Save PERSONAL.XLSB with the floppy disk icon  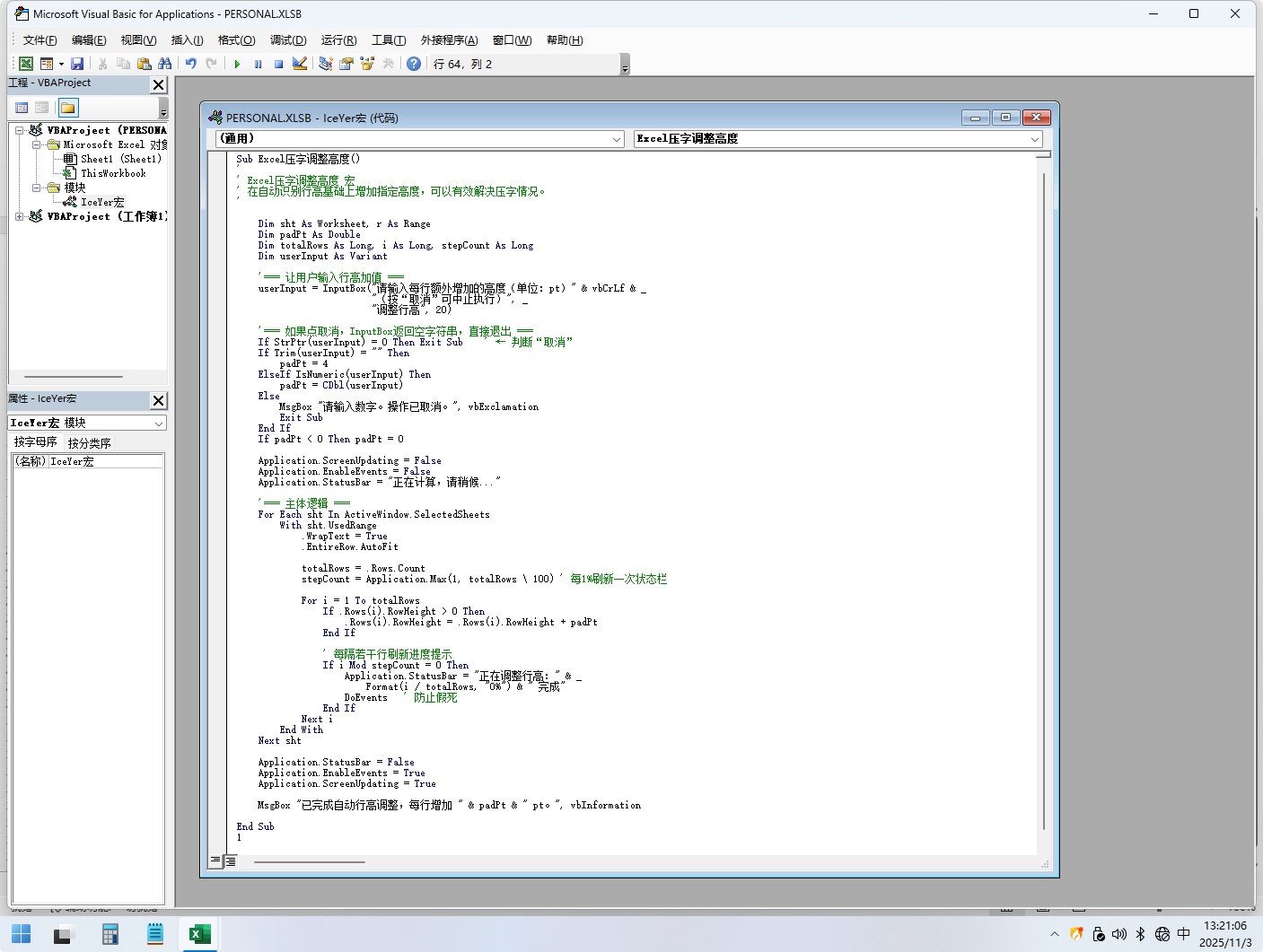(x=77, y=64)
